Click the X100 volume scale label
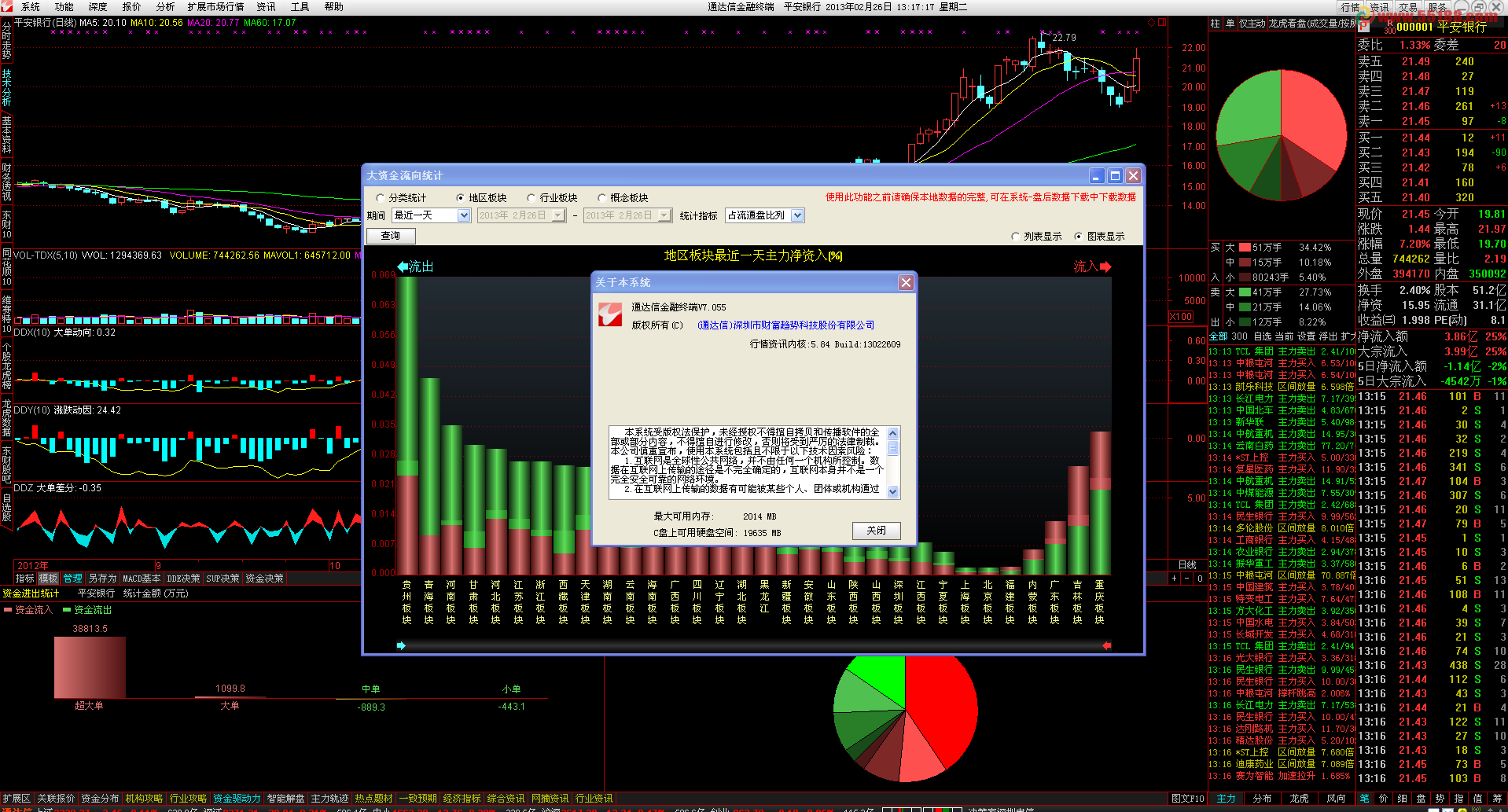 click(1181, 317)
